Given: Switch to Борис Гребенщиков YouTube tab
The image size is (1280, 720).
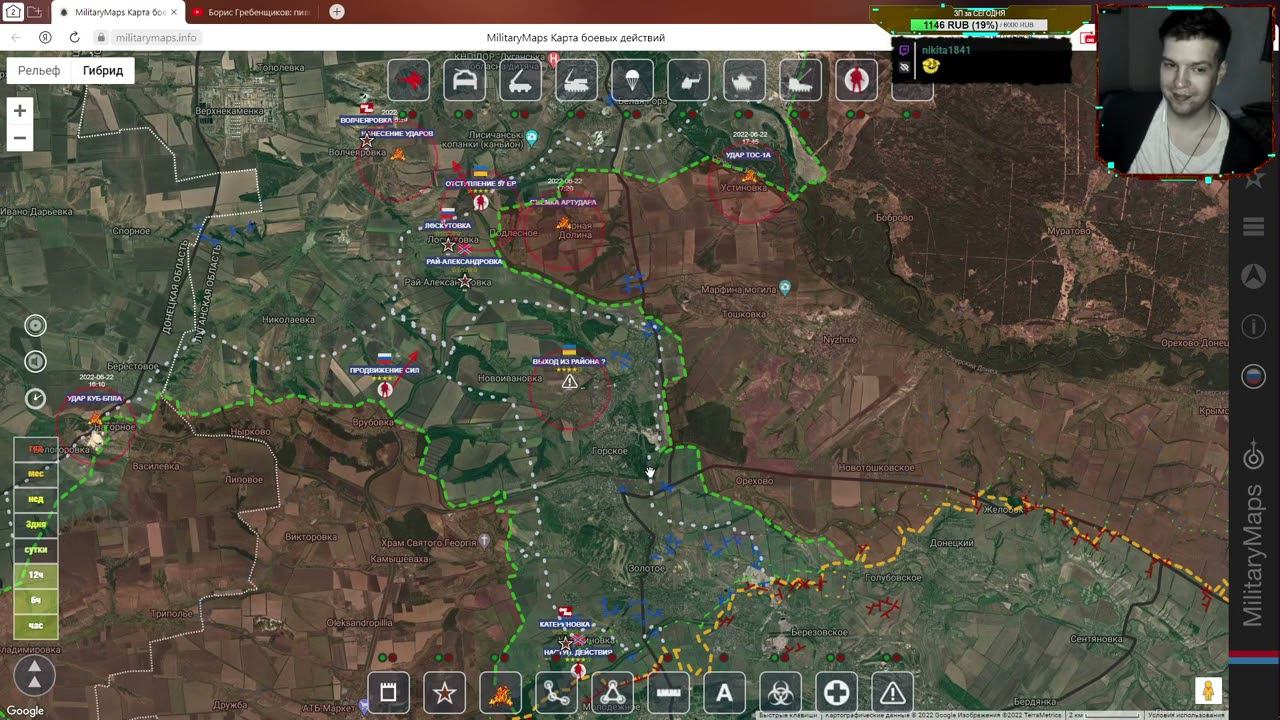Looking at the screenshot, I should pyautogui.click(x=252, y=12).
